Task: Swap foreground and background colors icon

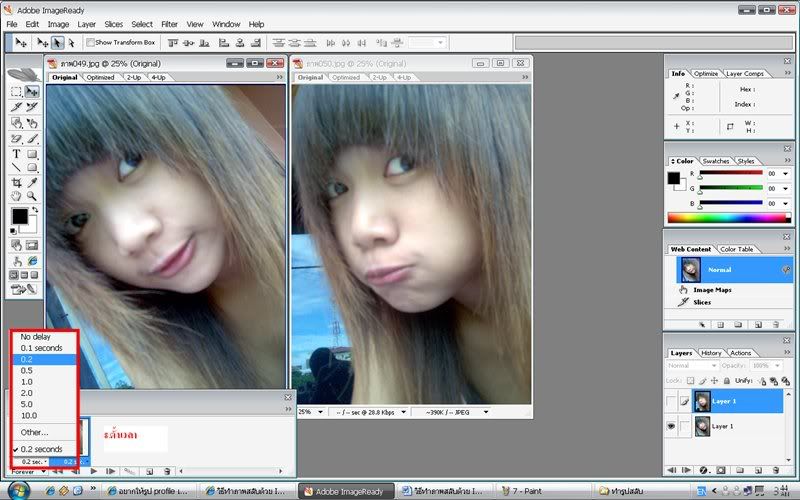Action: [35, 210]
